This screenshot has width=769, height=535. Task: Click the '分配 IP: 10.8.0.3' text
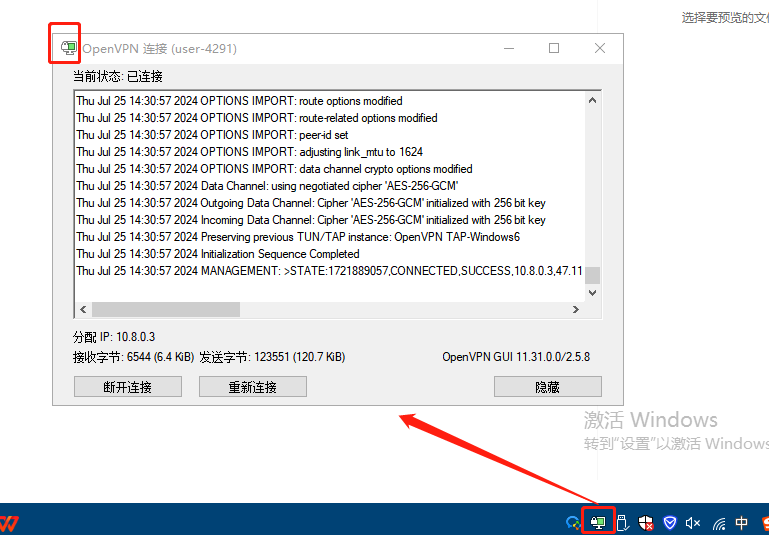114,337
